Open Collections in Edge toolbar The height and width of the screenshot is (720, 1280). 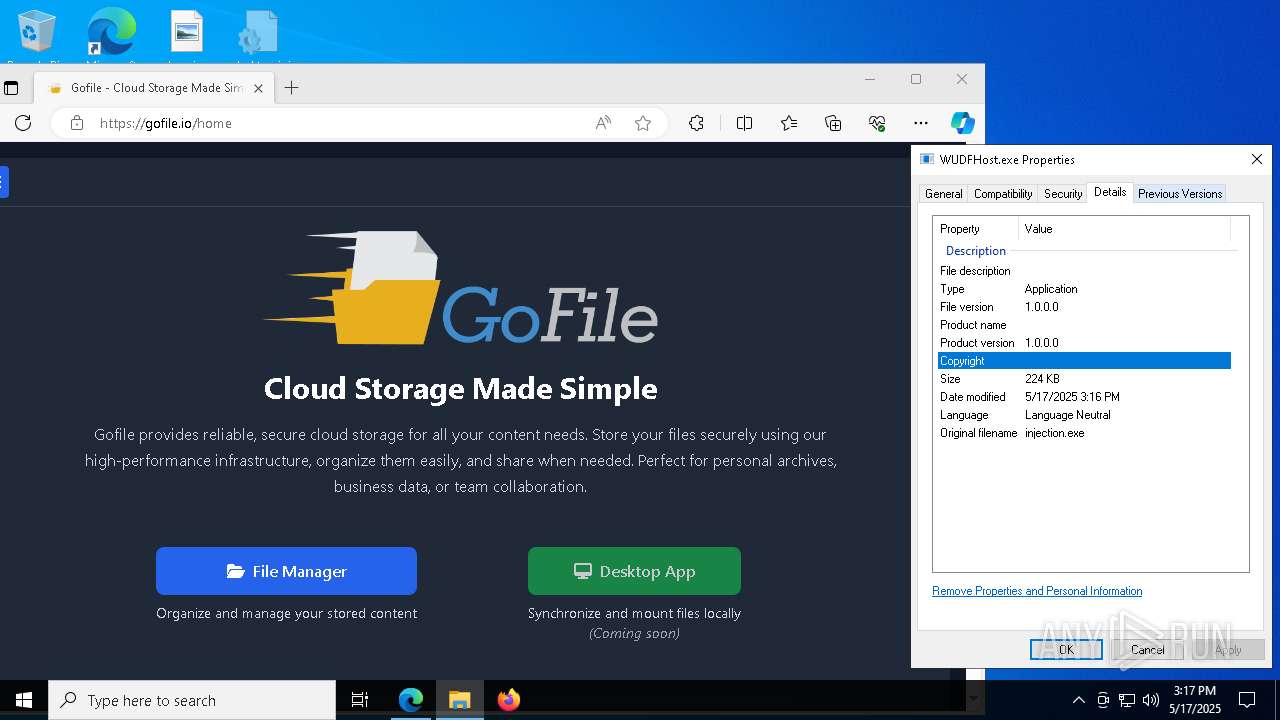pos(833,123)
